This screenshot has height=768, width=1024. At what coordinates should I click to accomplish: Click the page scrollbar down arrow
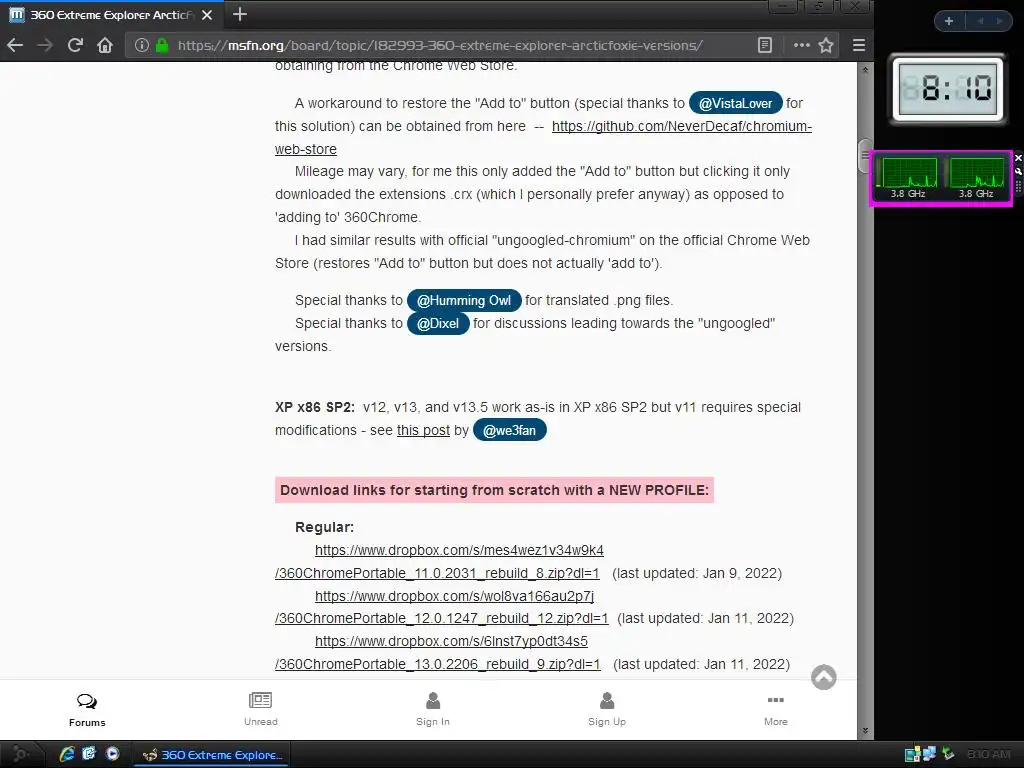click(865, 731)
